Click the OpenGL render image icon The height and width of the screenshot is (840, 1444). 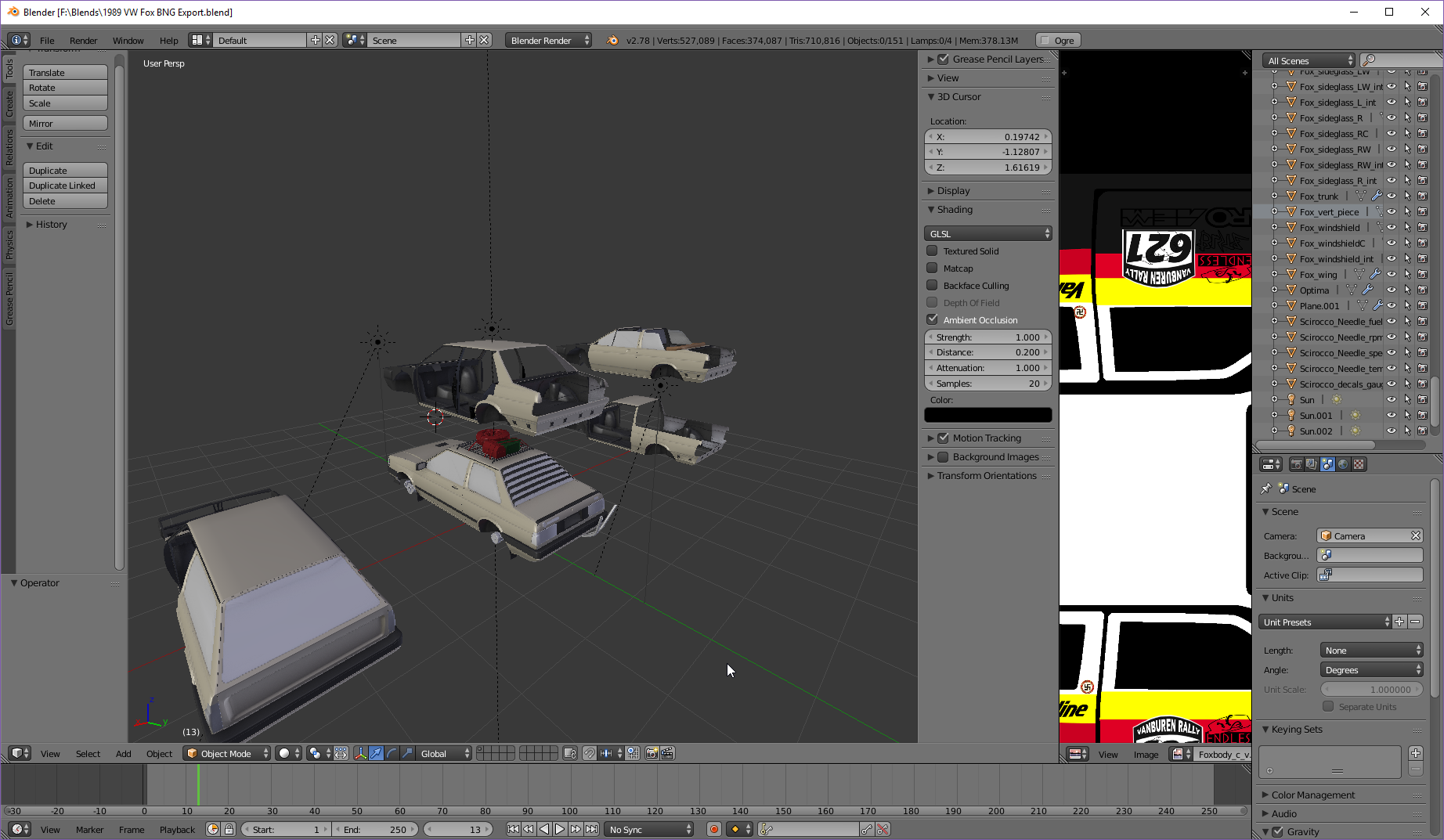652,753
